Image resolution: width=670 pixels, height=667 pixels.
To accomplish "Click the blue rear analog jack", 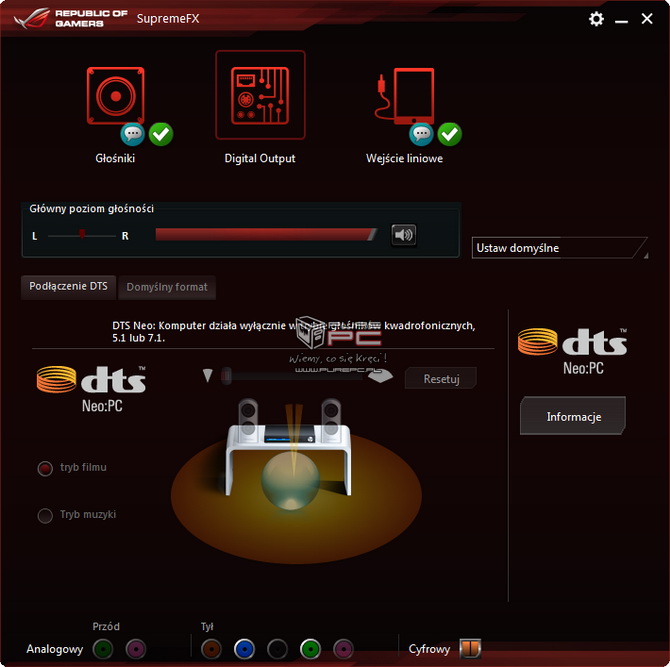I will click(244, 649).
